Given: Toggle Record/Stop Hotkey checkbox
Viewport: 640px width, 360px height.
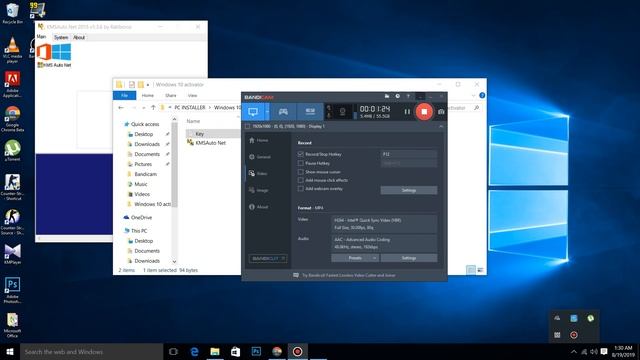Looking at the screenshot, I should (301, 154).
